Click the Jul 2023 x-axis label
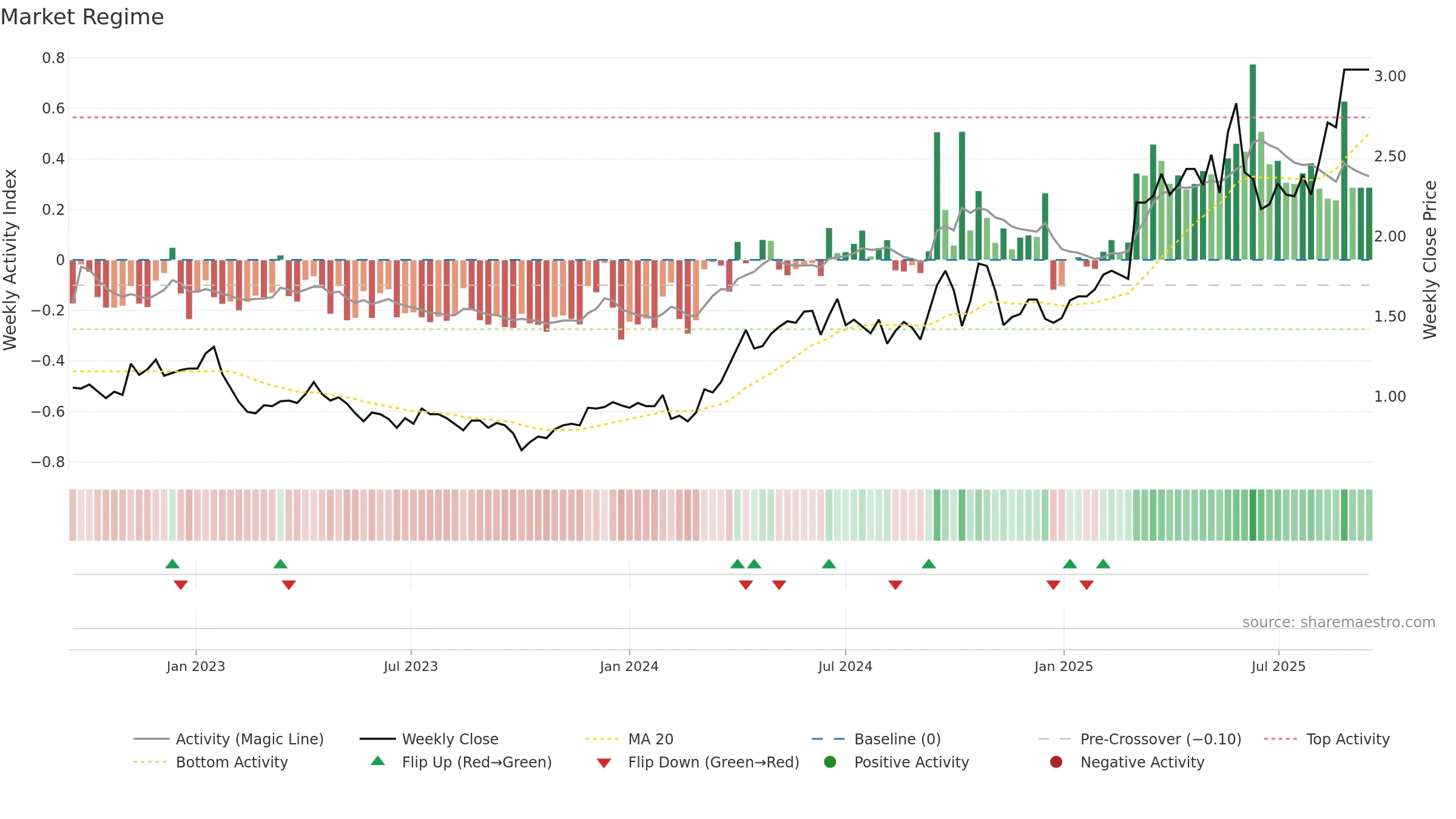Image resolution: width=1456 pixels, height=819 pixels. click(x=411, y=666)
